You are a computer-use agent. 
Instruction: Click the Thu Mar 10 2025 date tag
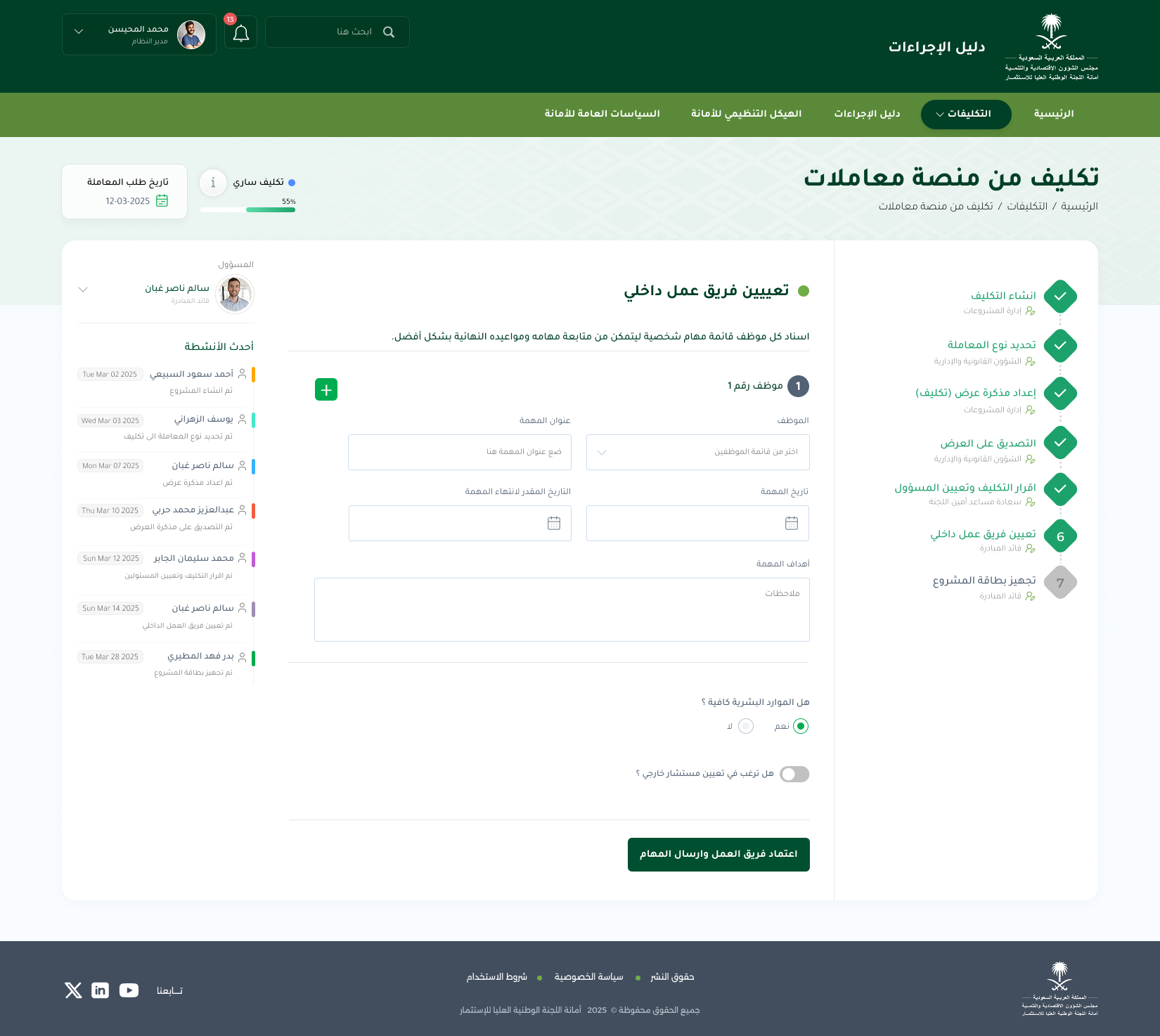coord(110,511)
